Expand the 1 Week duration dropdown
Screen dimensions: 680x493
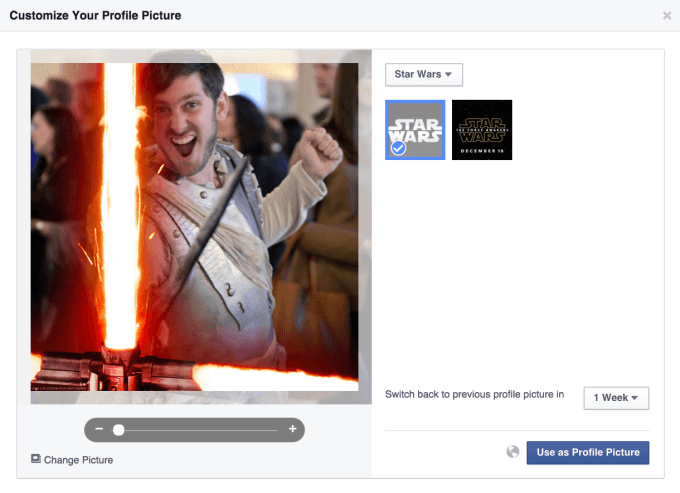pos(616,397)
